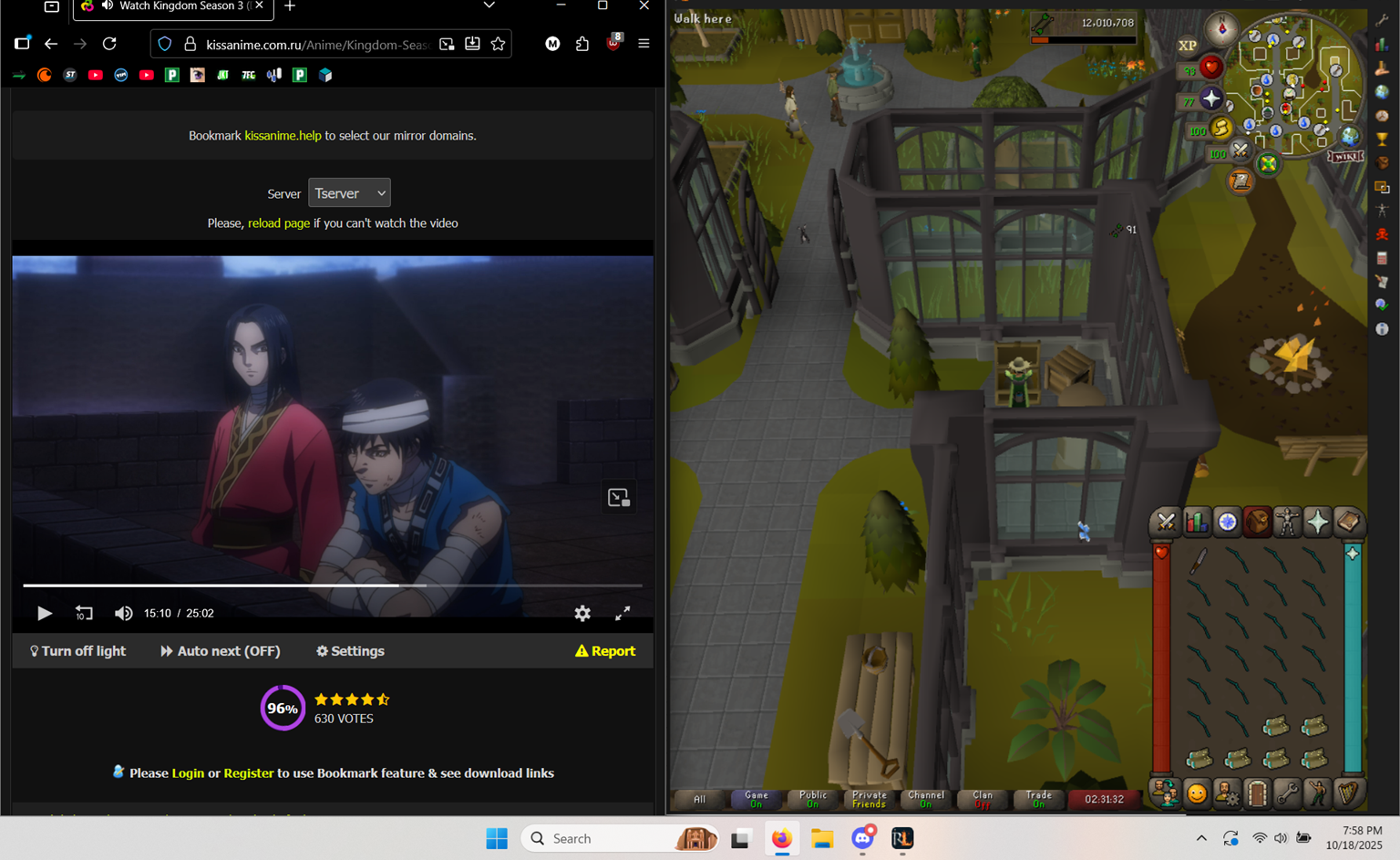Click the reload page link
Screen dimensions: 1400x860
coord(279,223)
